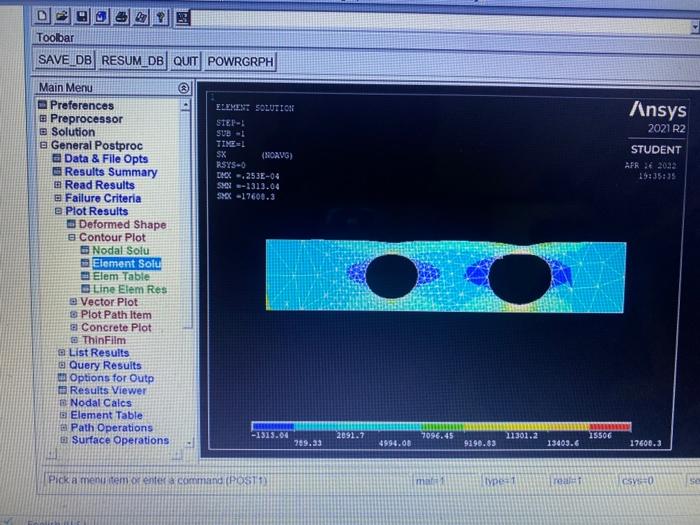Click the Open file toolbar icon
This screenshot has height=525, width=700.
[x=62, y=17]
